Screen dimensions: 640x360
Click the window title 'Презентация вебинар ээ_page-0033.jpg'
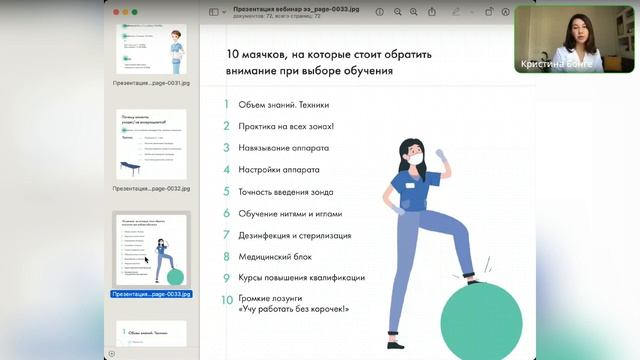296,9
